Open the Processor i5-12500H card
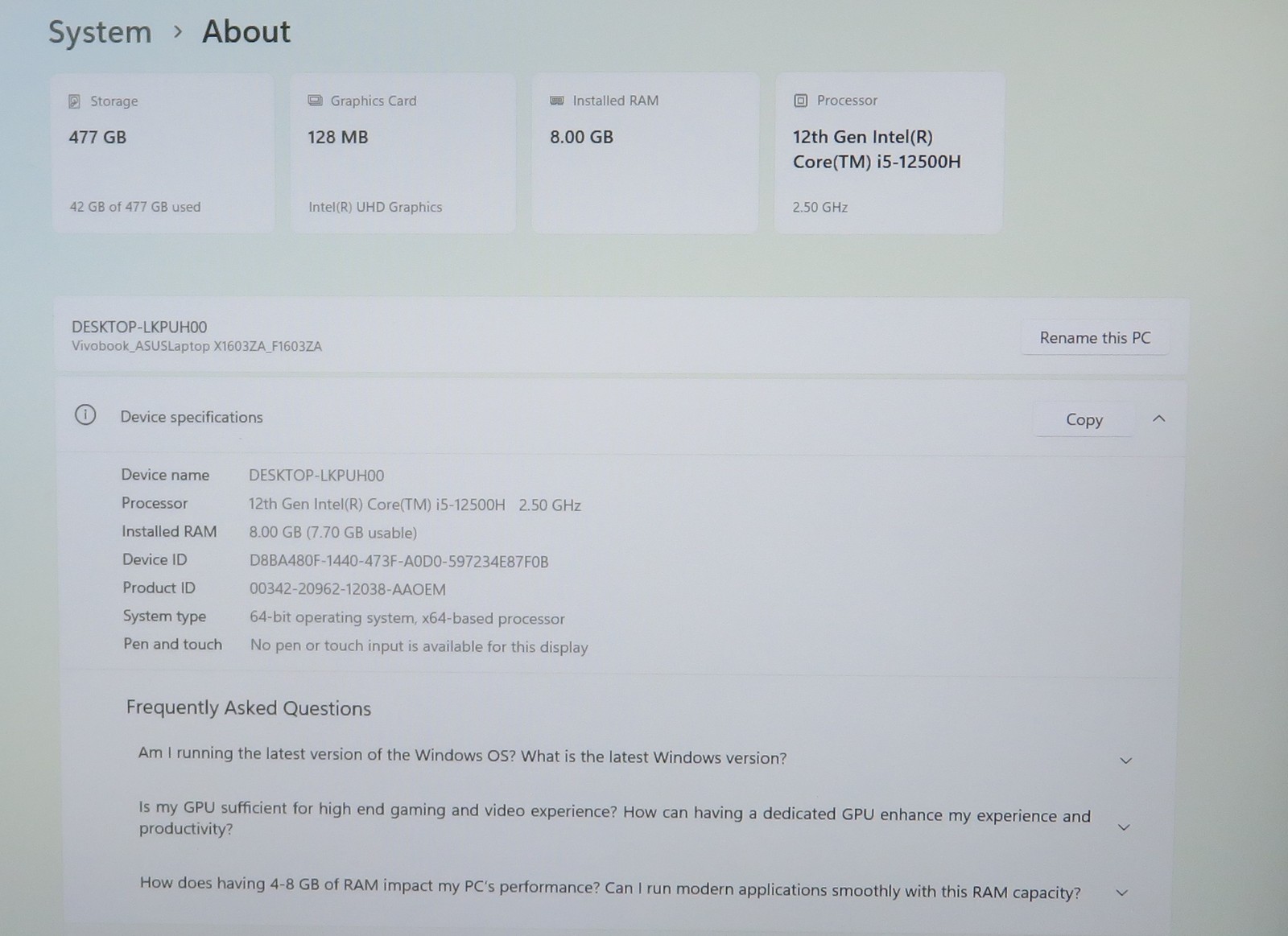Image resolution: width=1288 pixels, height=936 pixels. click(889, 154)
